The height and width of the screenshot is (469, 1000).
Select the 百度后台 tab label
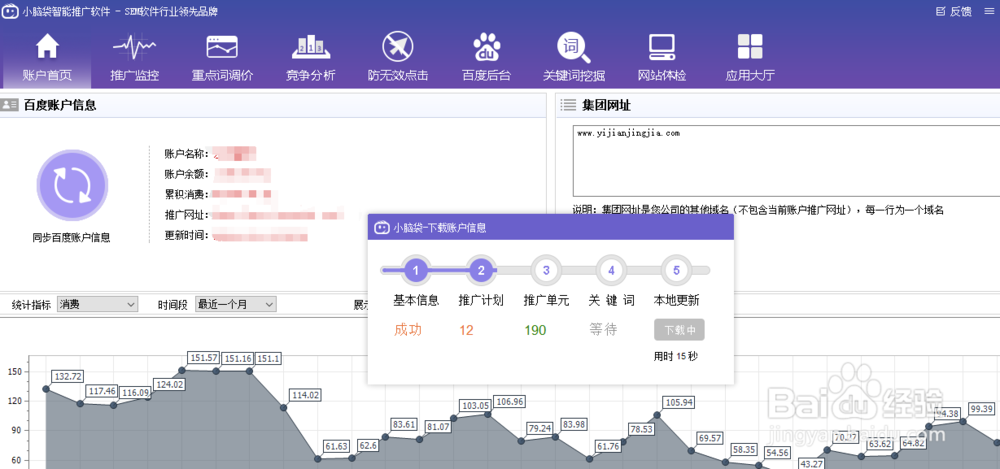487,75
